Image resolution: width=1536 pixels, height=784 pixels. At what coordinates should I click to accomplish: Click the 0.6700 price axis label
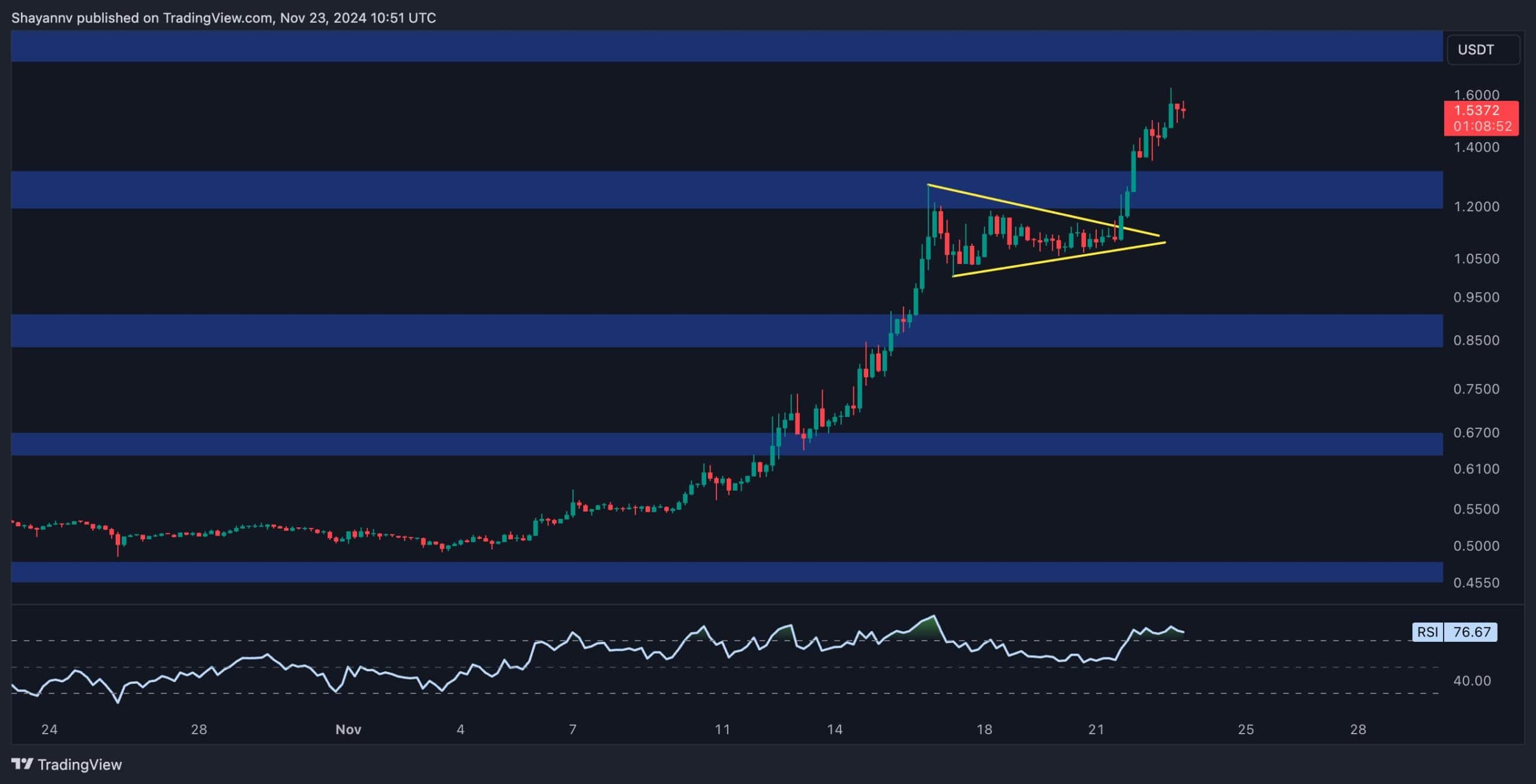(1476, 432)
